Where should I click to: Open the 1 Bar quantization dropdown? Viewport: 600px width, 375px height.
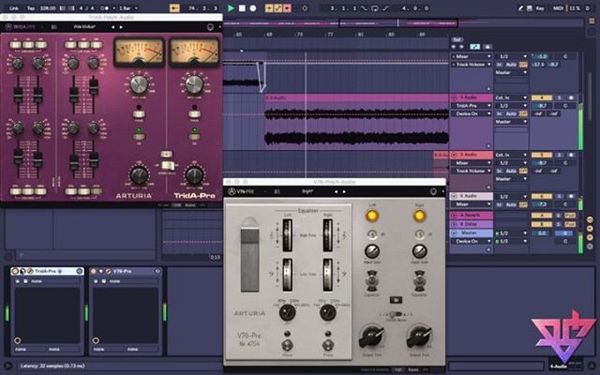pos(129,8)
